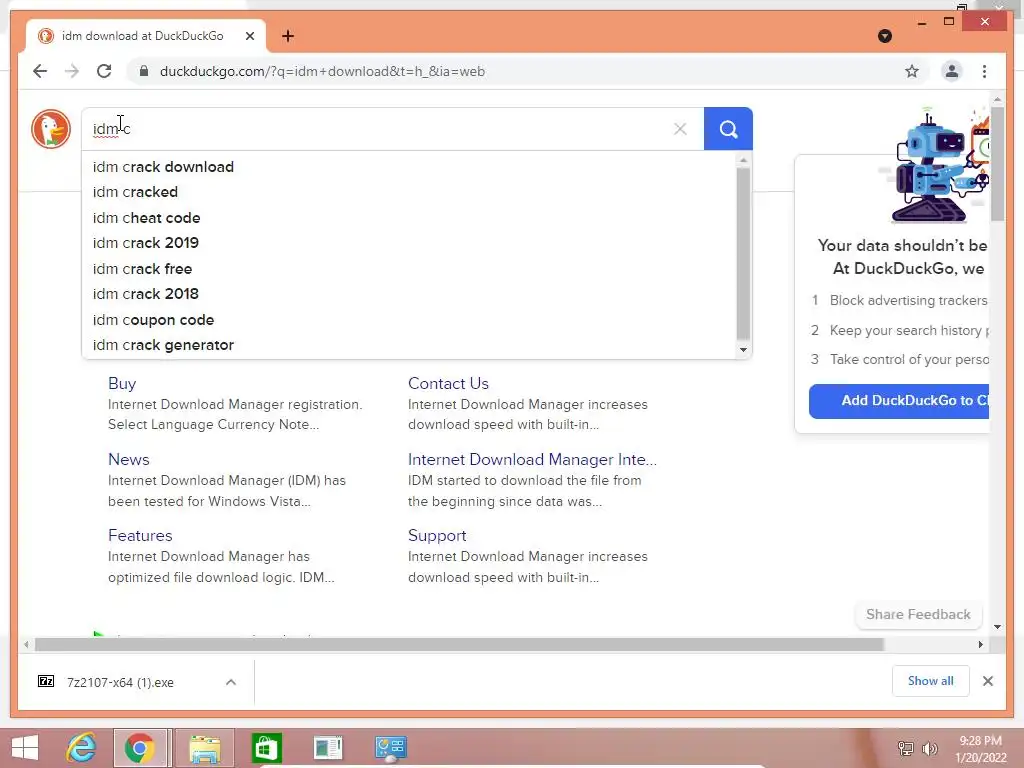Screen dimensions: 1024x768
Task: Click Add DuckDuckGo to Chrome button
Action: [x=899, y=400]
